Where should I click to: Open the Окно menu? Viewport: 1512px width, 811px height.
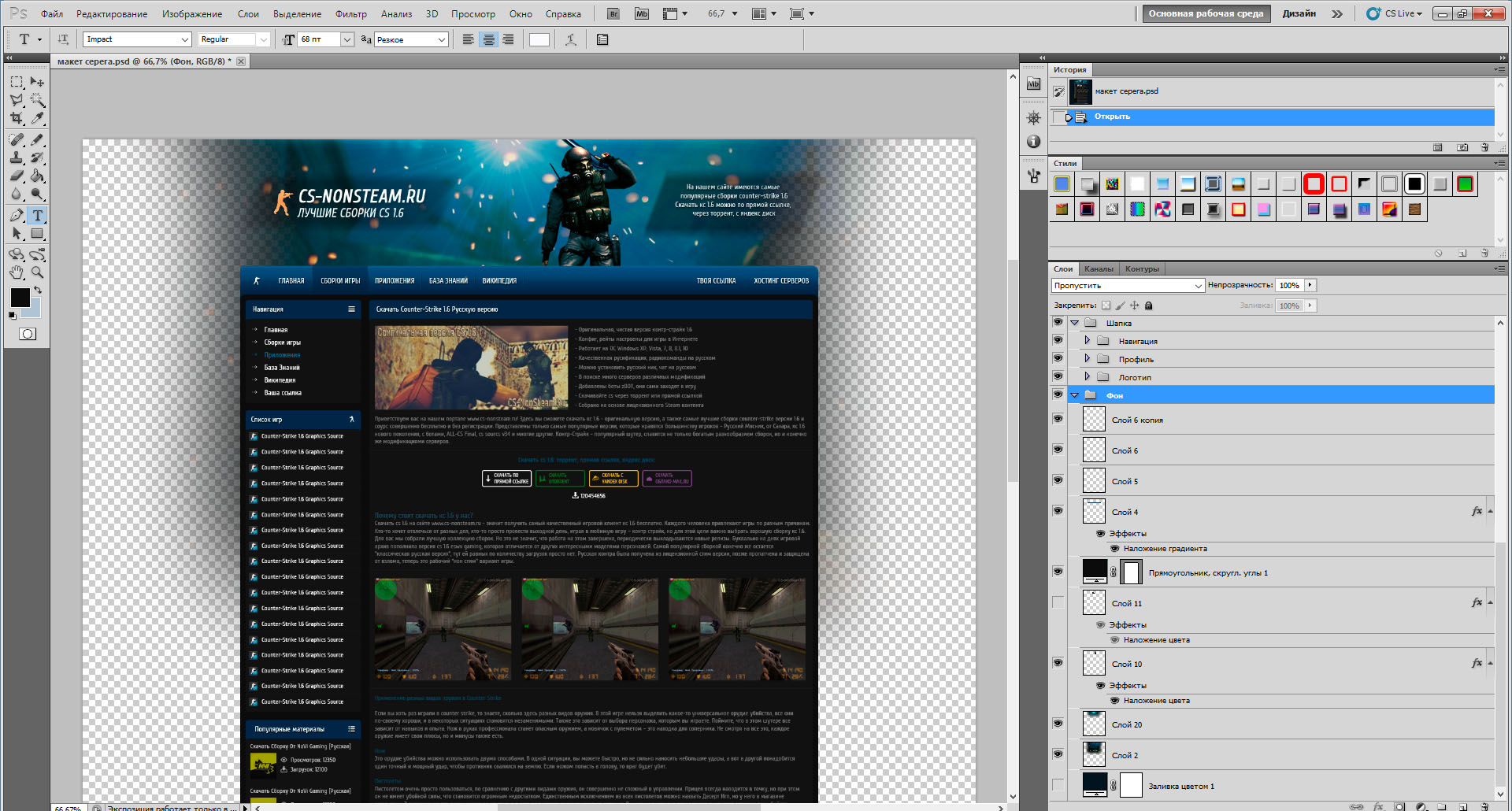[521, 13]
